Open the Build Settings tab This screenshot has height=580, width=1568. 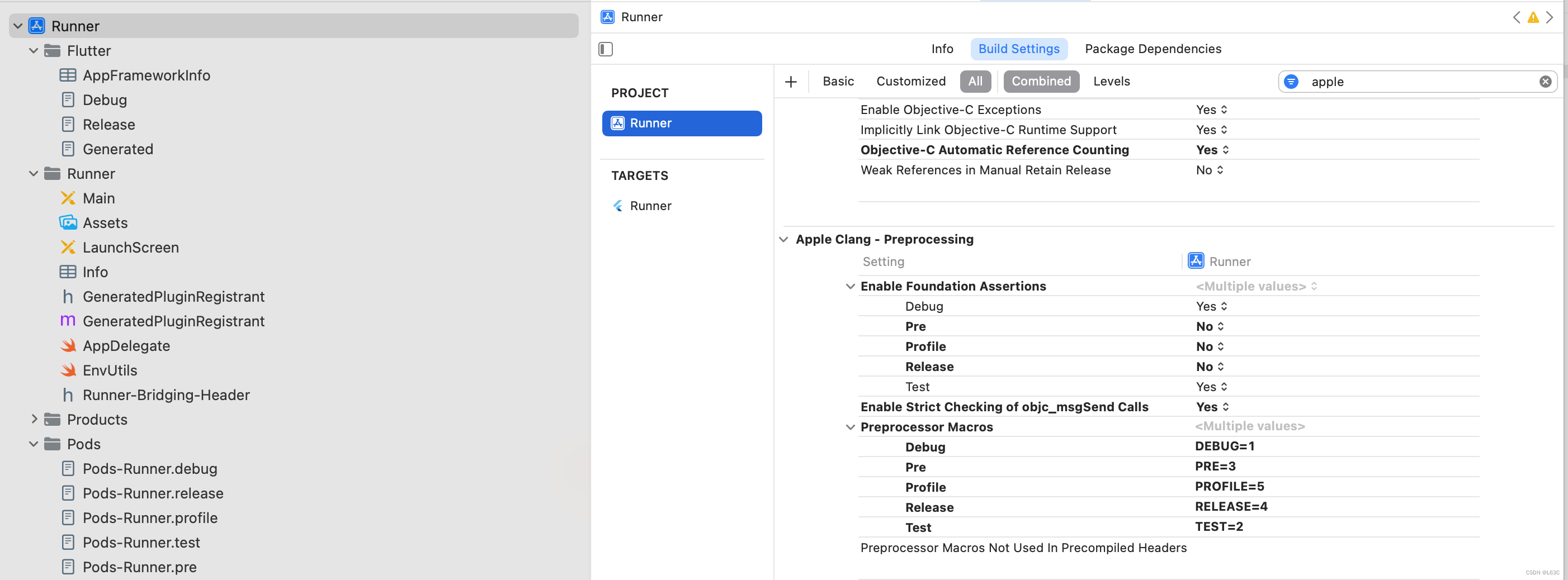1018,49
